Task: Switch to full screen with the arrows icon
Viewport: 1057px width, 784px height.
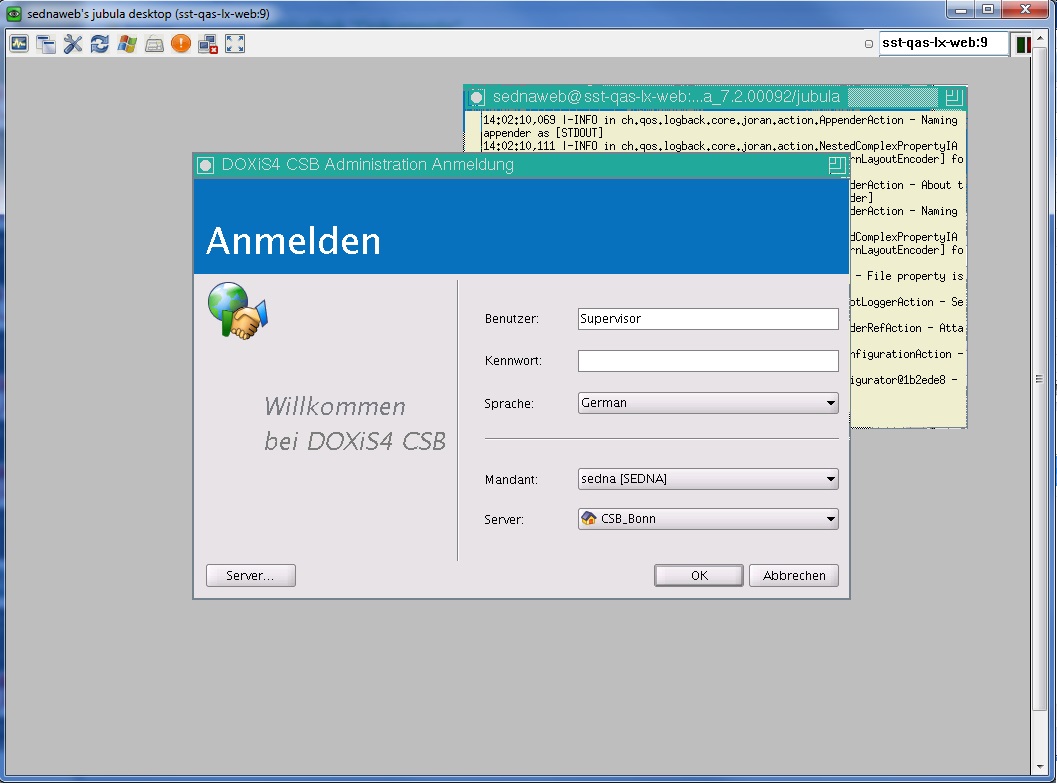Action: click(x=235, y=44)
